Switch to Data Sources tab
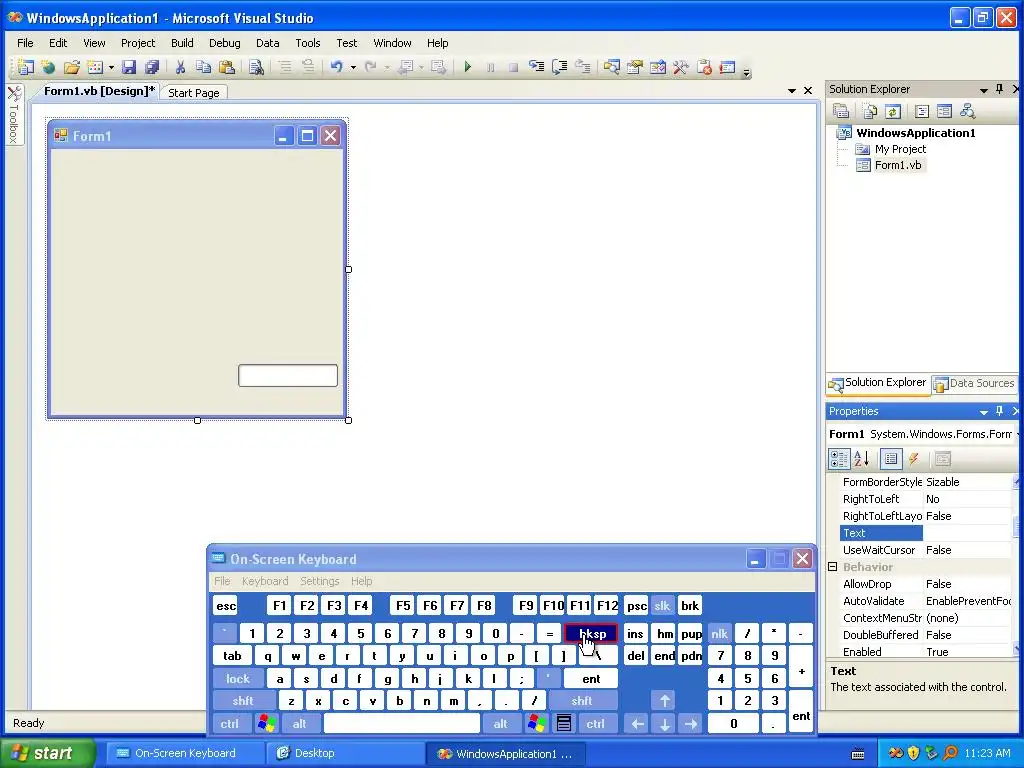Screen dimensions: 1024x768 pyautogui.click(x=975, y=383)
